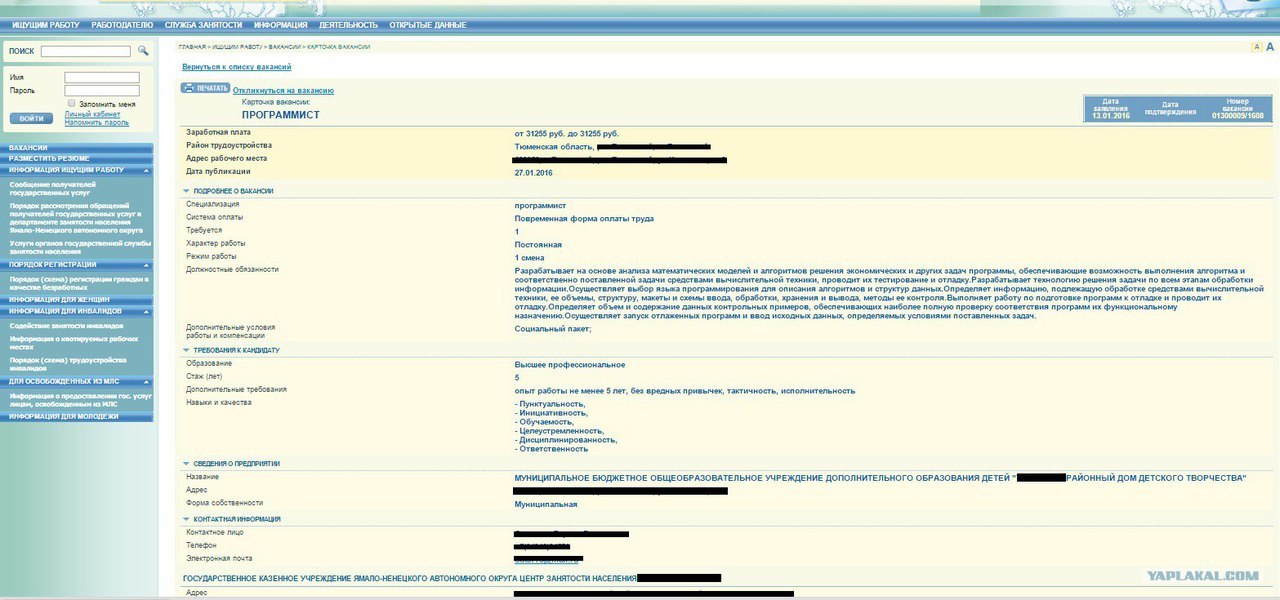Screen dimensions: 1280x600
Task: Collapse the Контактная информация section
Action: (186, 519)
